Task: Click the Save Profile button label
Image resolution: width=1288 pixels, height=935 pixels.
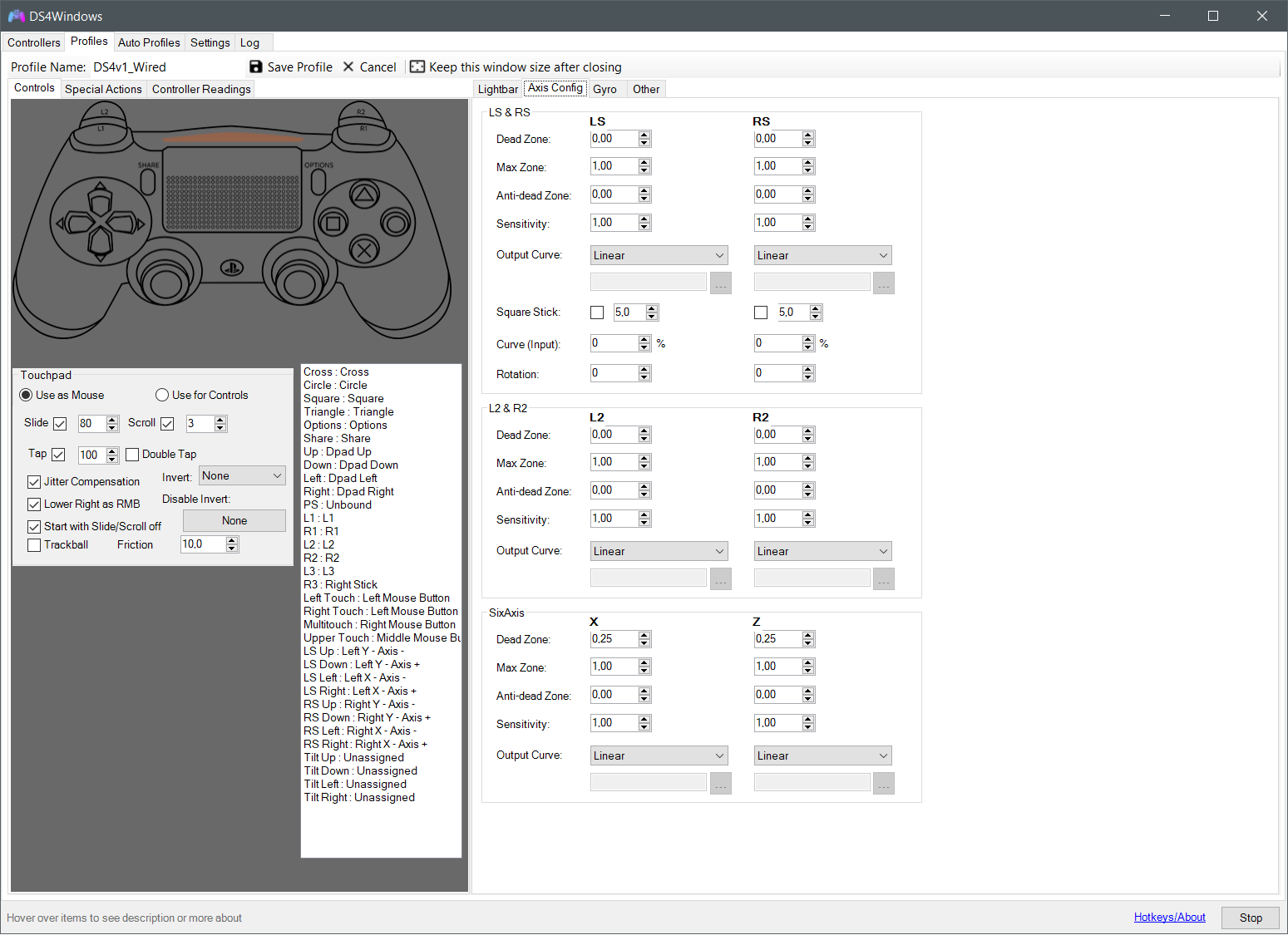Action: (300, 66)
